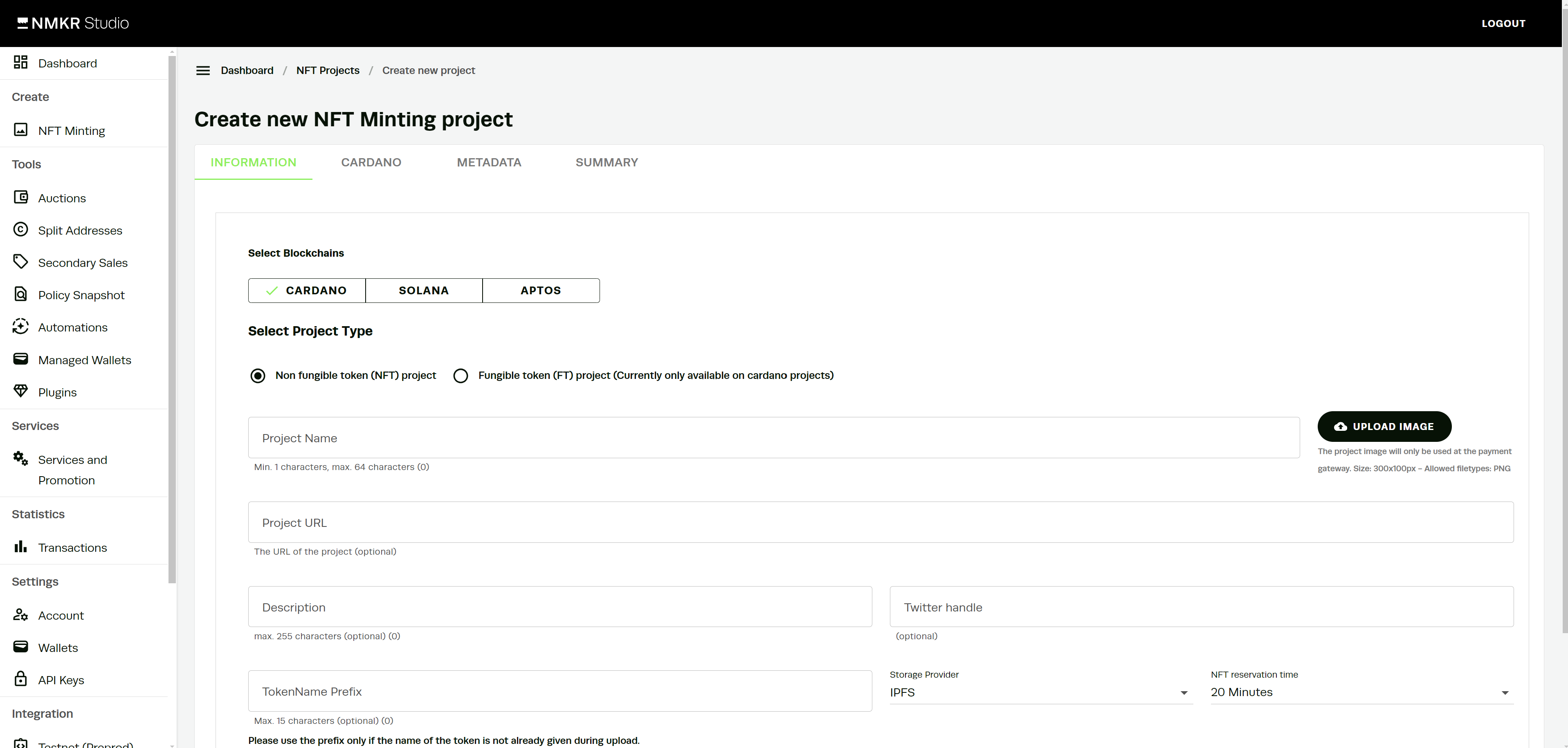This screenshot has height=748, width=1568.
Task: Select Fungible token (FT) project radio
Action: (461, 376)
